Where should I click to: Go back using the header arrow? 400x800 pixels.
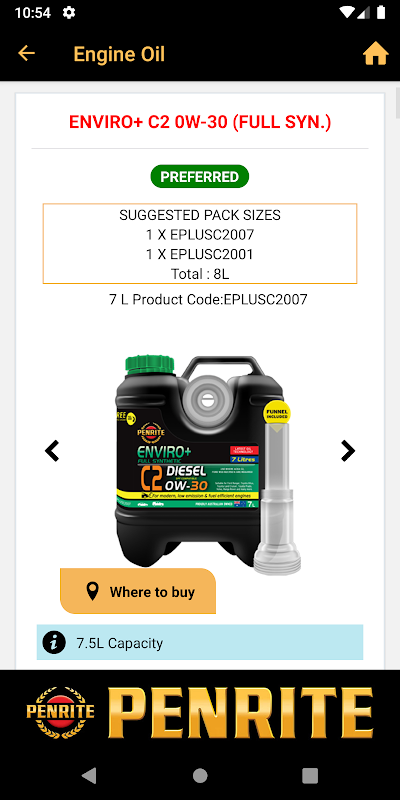point(26,53)
